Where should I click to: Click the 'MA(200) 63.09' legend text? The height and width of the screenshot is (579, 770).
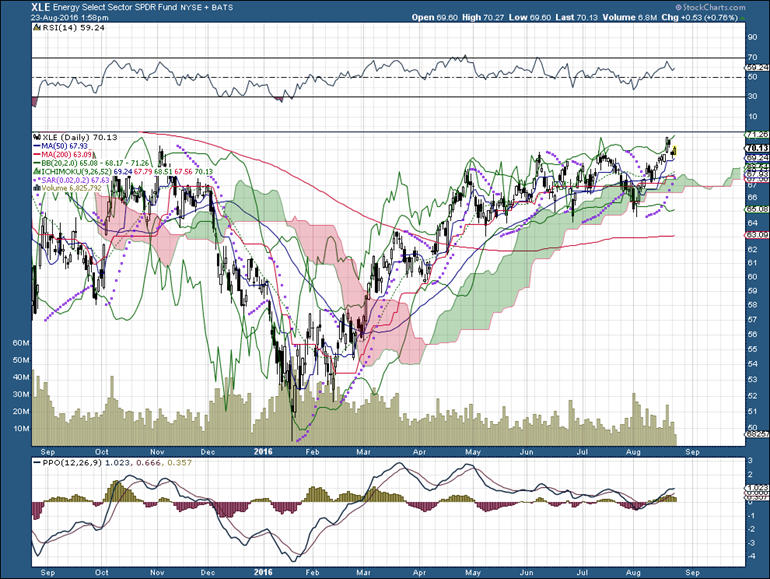click(67, 155)
